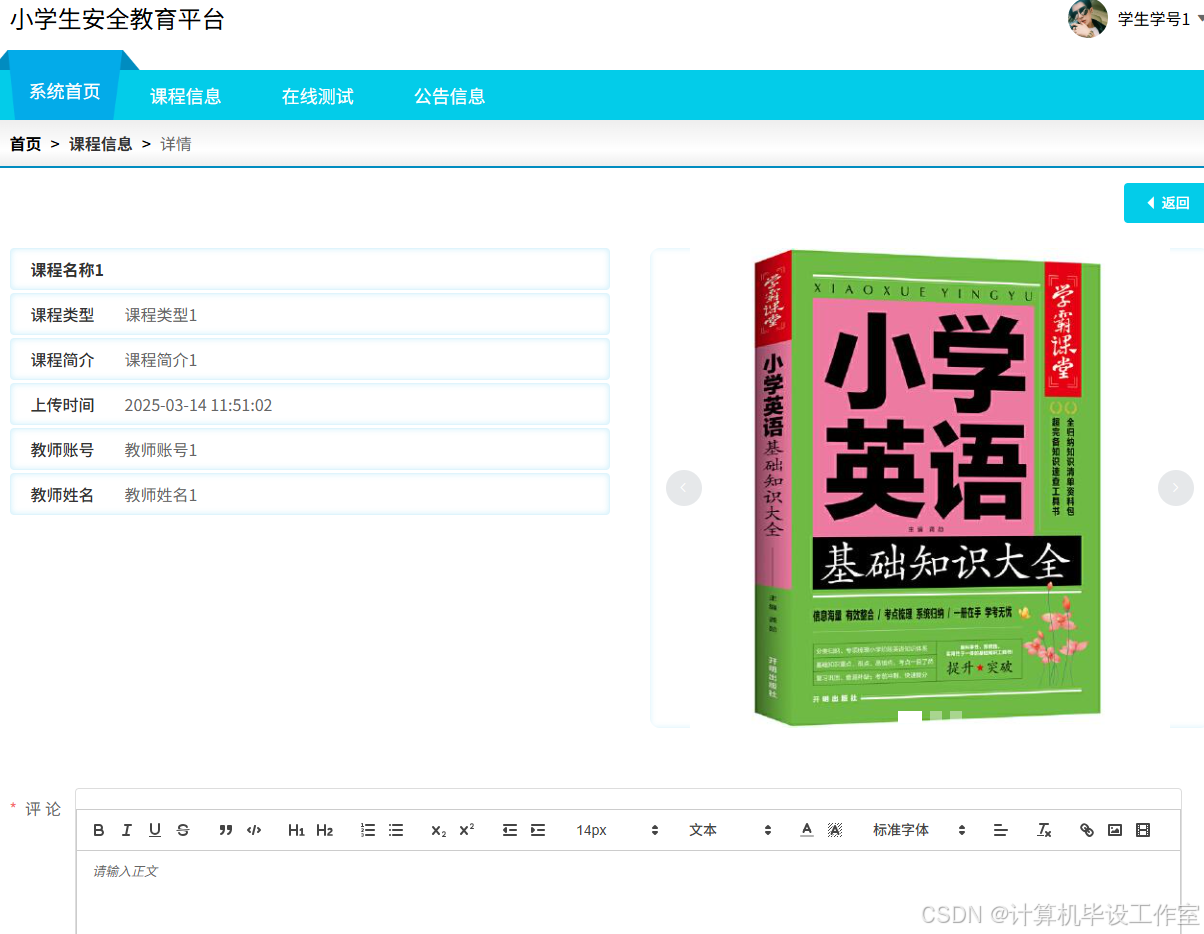Increase indent in the editor
The width and height of the screenshot is (1204, 934).
click(538, 830)
